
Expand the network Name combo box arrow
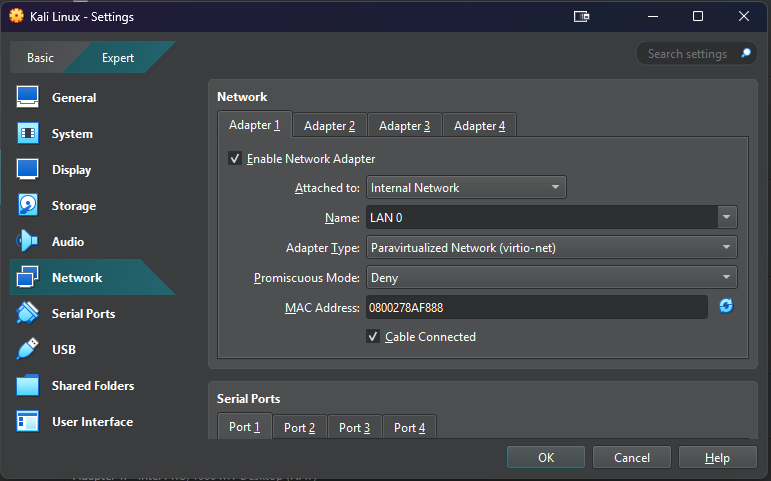click(727, 217)
